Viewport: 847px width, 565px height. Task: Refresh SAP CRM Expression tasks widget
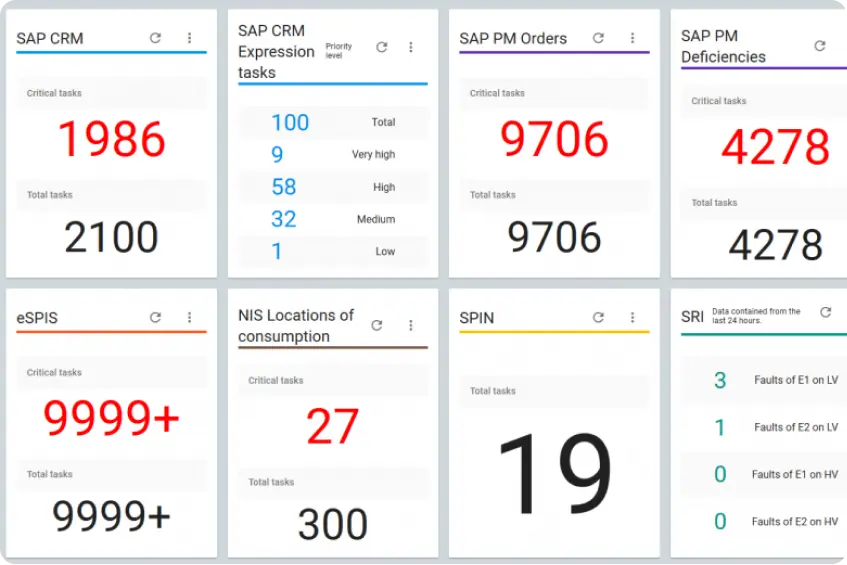(x=381, y=47)
